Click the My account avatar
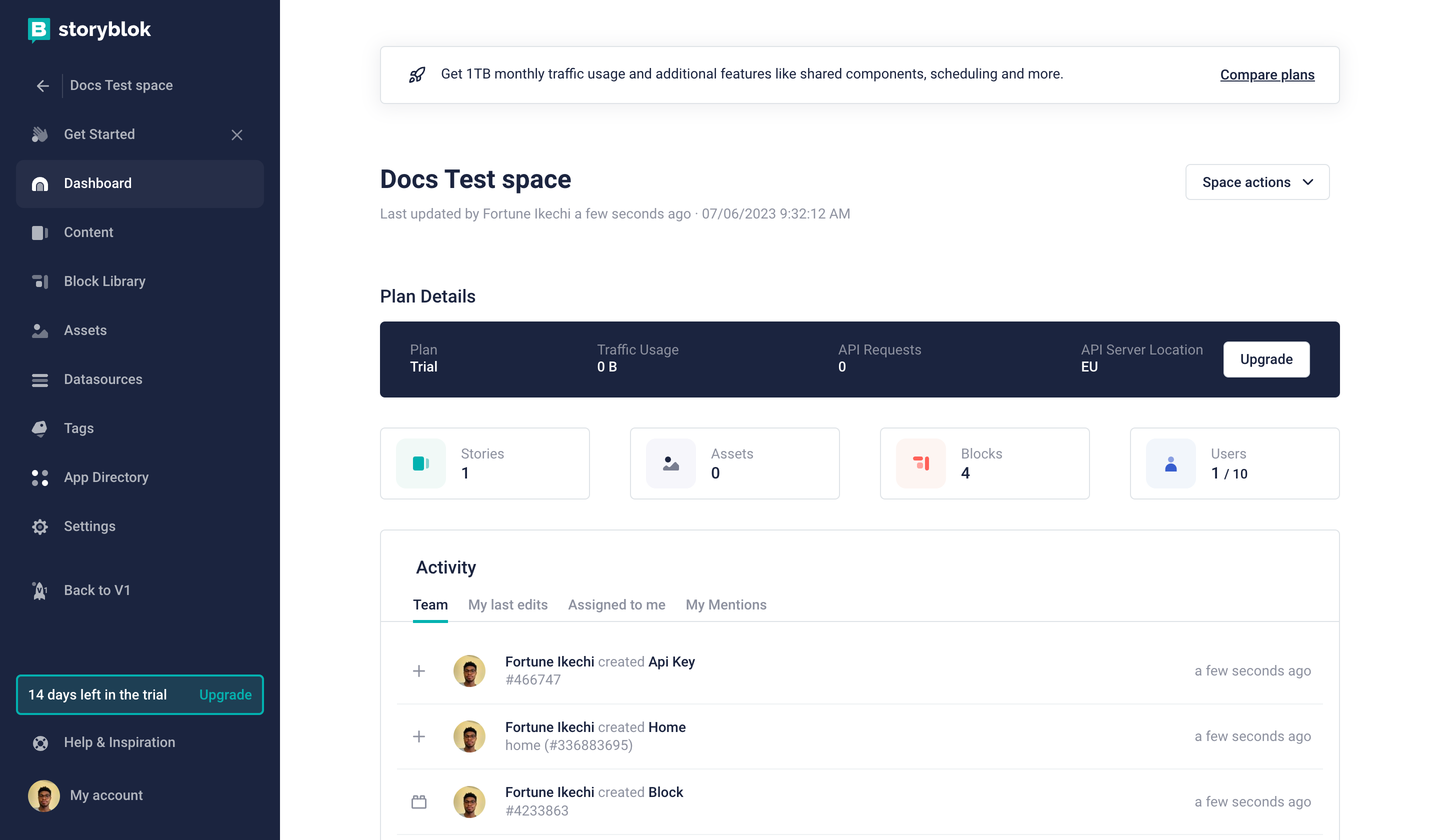Viewport: 1440px width, 840px height. pos(44,795)
